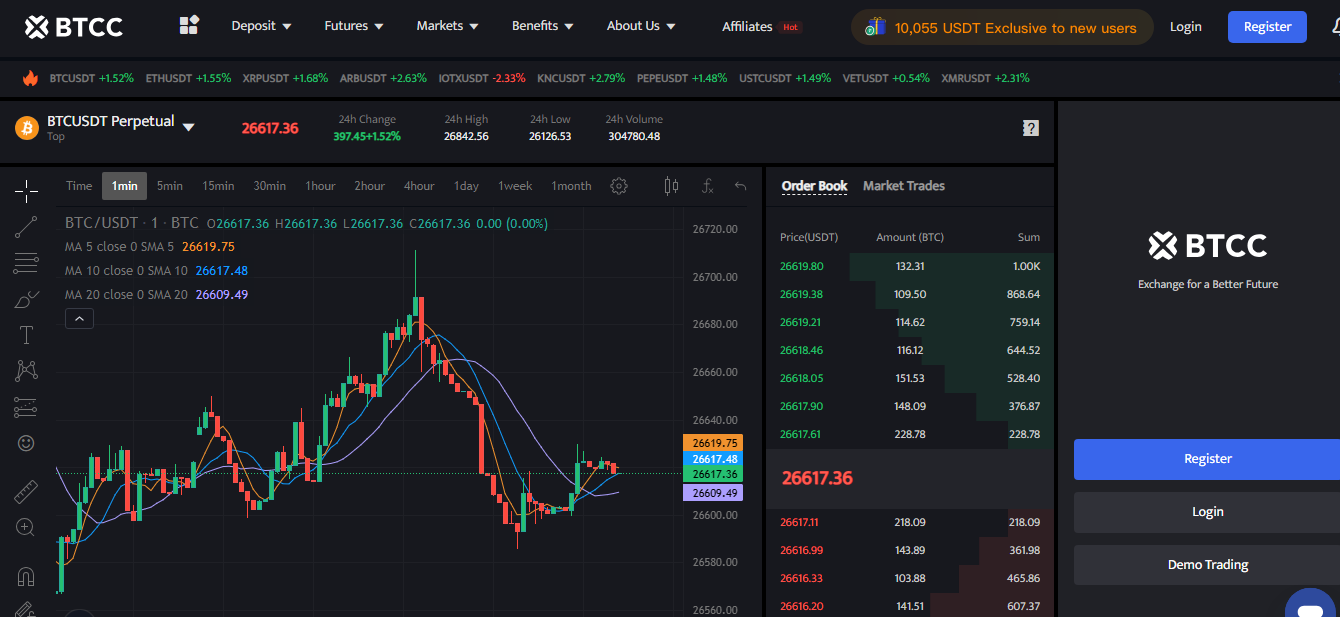Click the header Register button
This screenshot has width=1340, height=617.
1267,27
